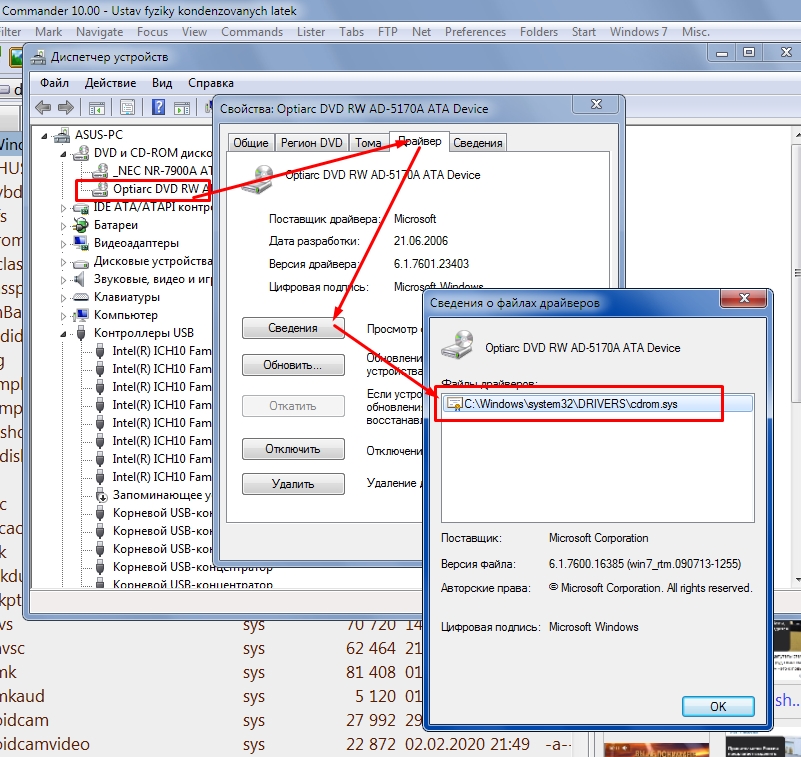
Task: Expand the Батареи node
Action: 63,226
